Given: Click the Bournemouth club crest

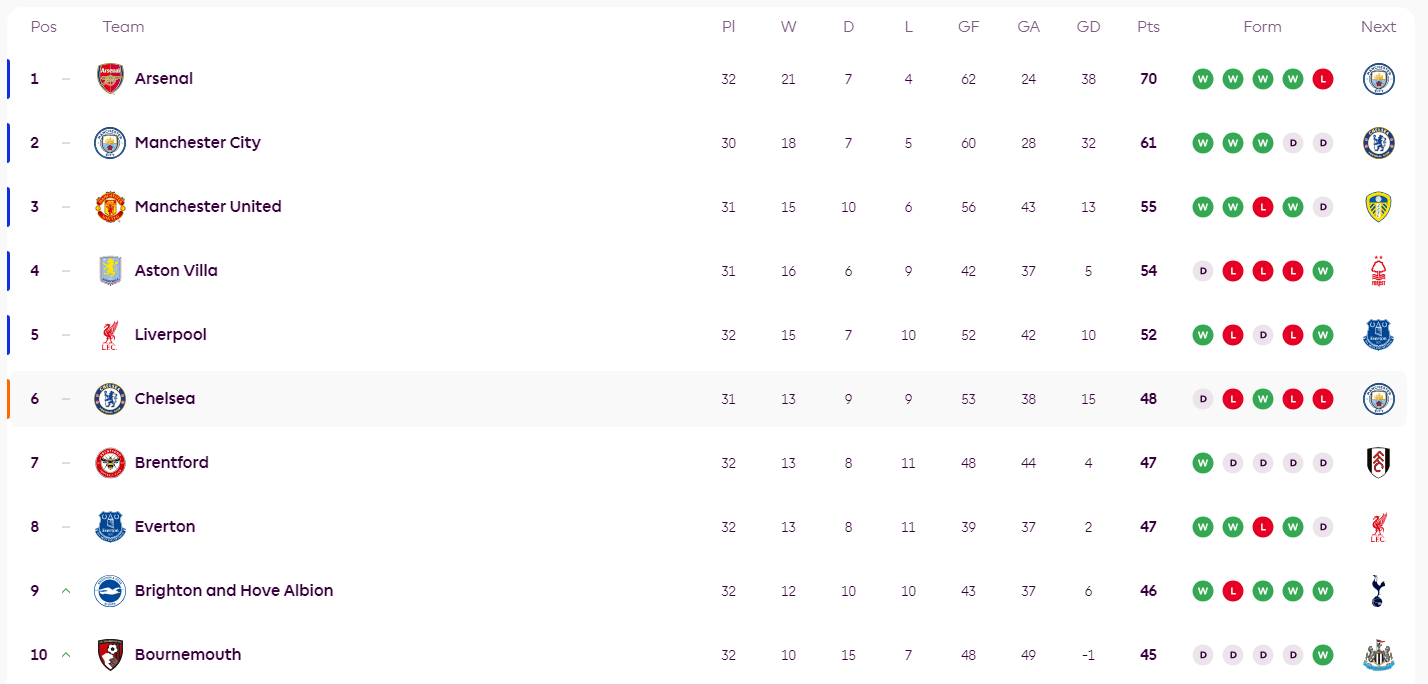Looking at the screenshot, I should (x=110, y=655).
